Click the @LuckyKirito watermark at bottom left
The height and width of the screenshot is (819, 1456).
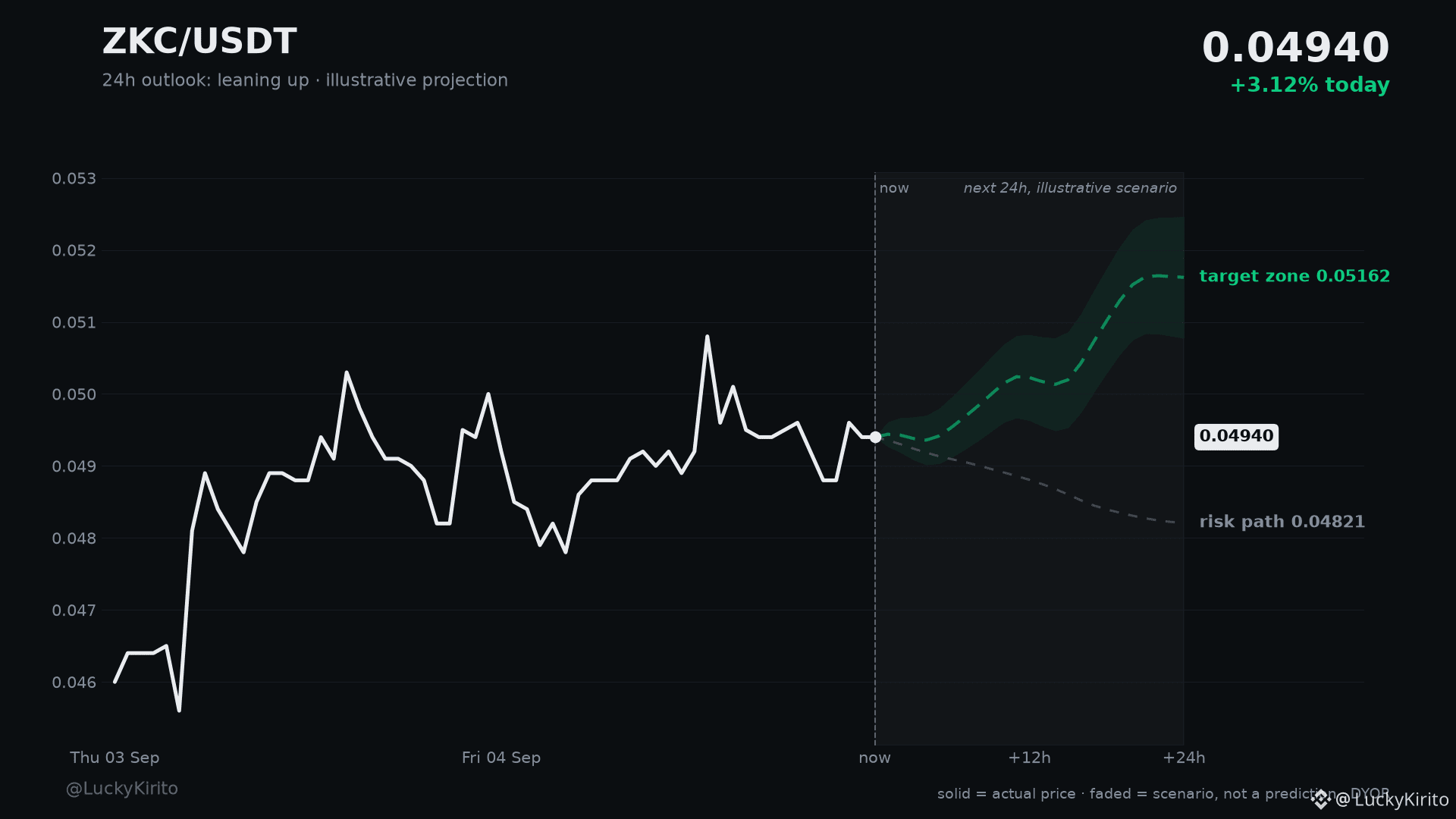coord(122,789)
